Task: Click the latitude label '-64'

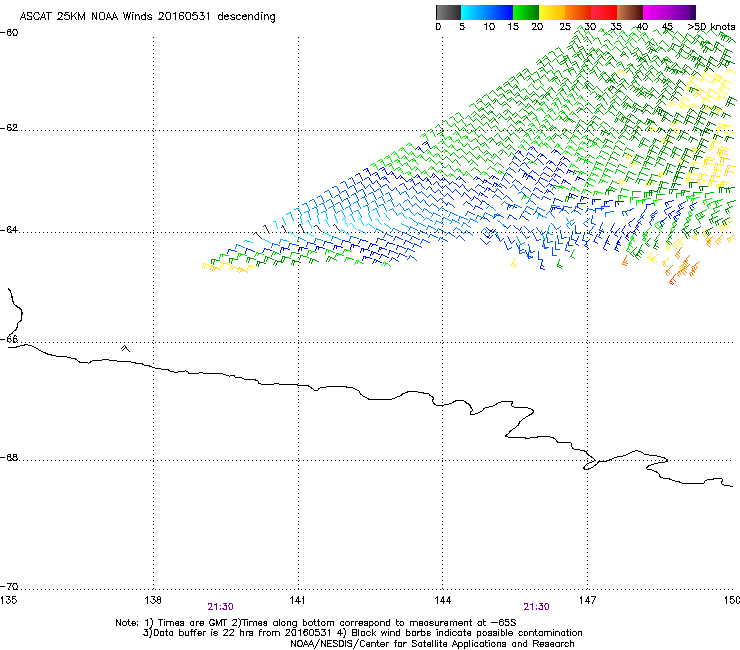Action: [9, 230]
